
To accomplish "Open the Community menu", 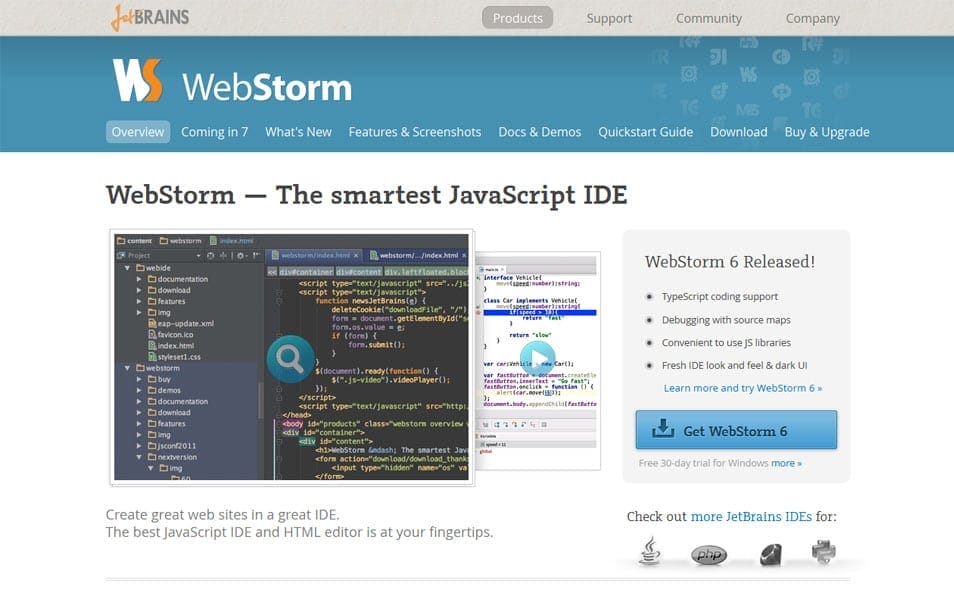I will (709, 17).
